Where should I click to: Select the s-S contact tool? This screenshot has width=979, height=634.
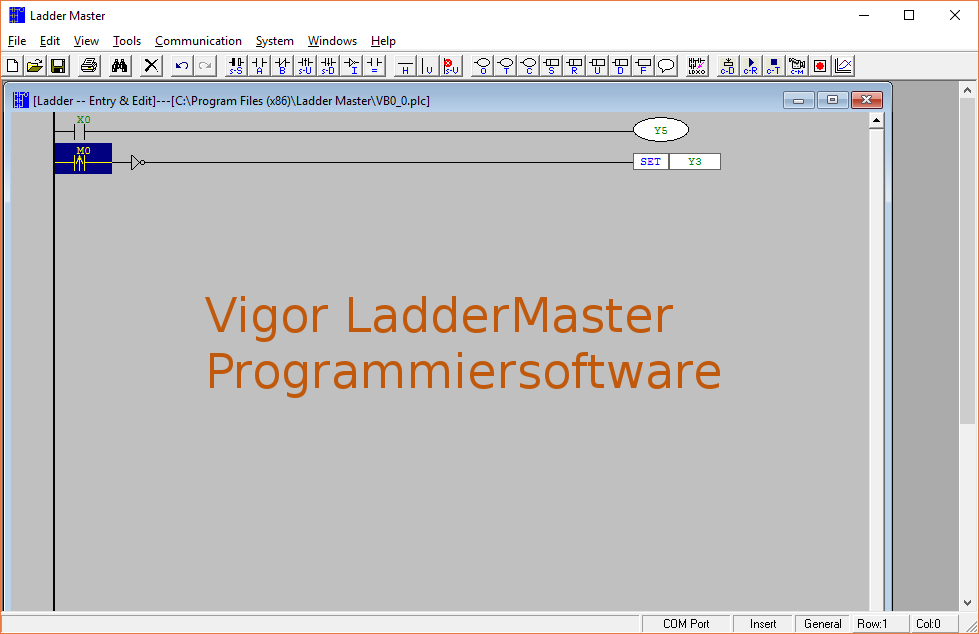[236, 66]
